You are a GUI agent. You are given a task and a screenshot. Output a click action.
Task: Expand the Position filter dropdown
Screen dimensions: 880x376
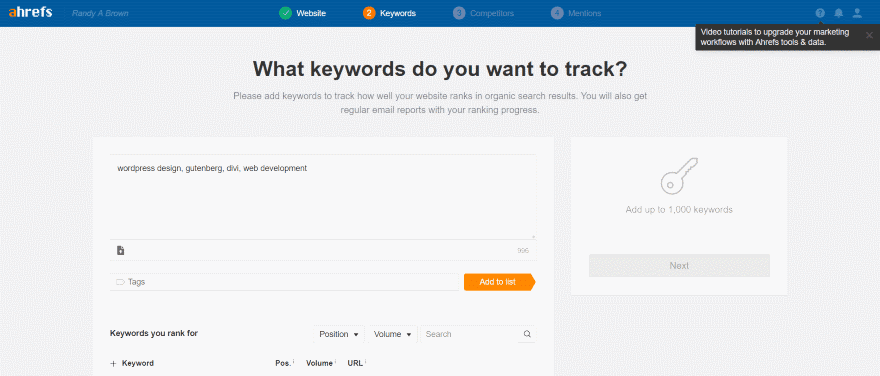(338, 334)
